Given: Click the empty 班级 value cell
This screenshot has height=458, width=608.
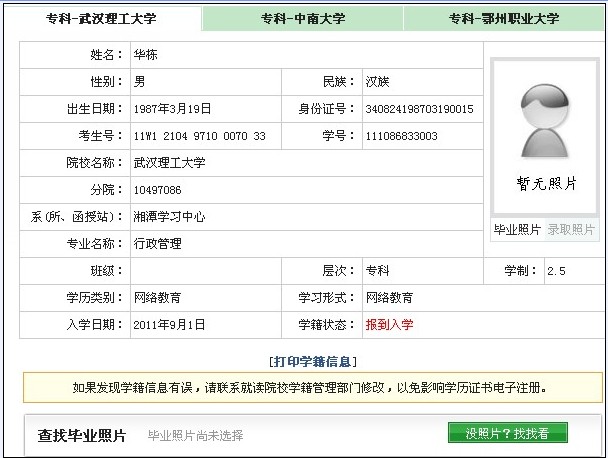Looking at the screenshot, I should point(206,271).
